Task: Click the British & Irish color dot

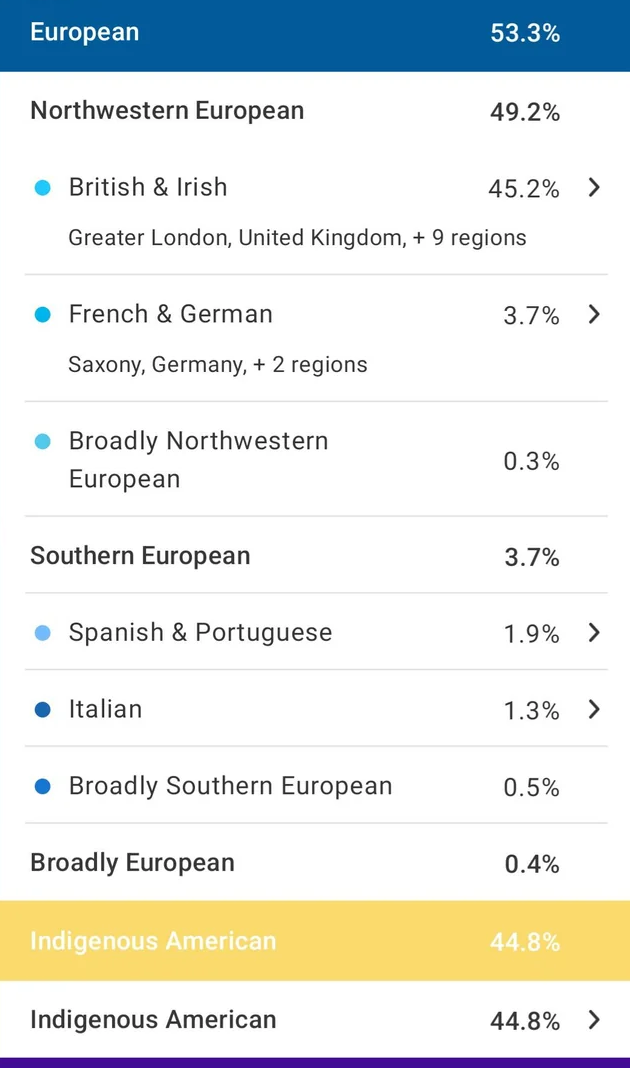Action: pyautogui.click(x=42, y=187)
